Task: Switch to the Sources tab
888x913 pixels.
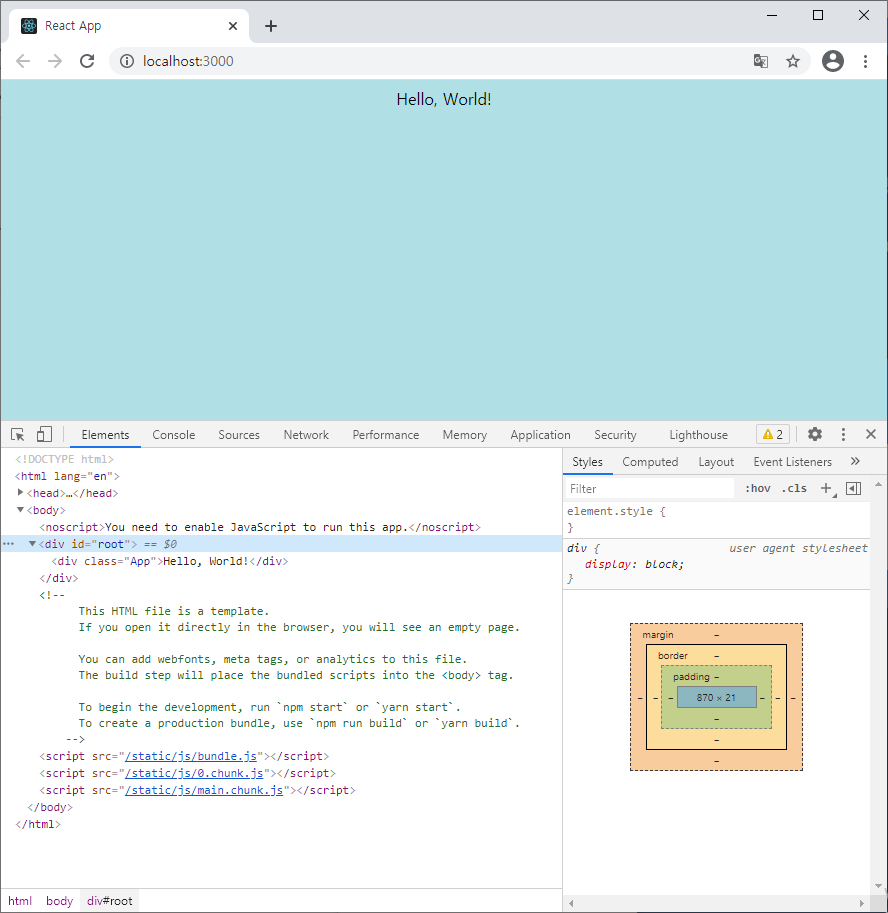Action: 239,435
